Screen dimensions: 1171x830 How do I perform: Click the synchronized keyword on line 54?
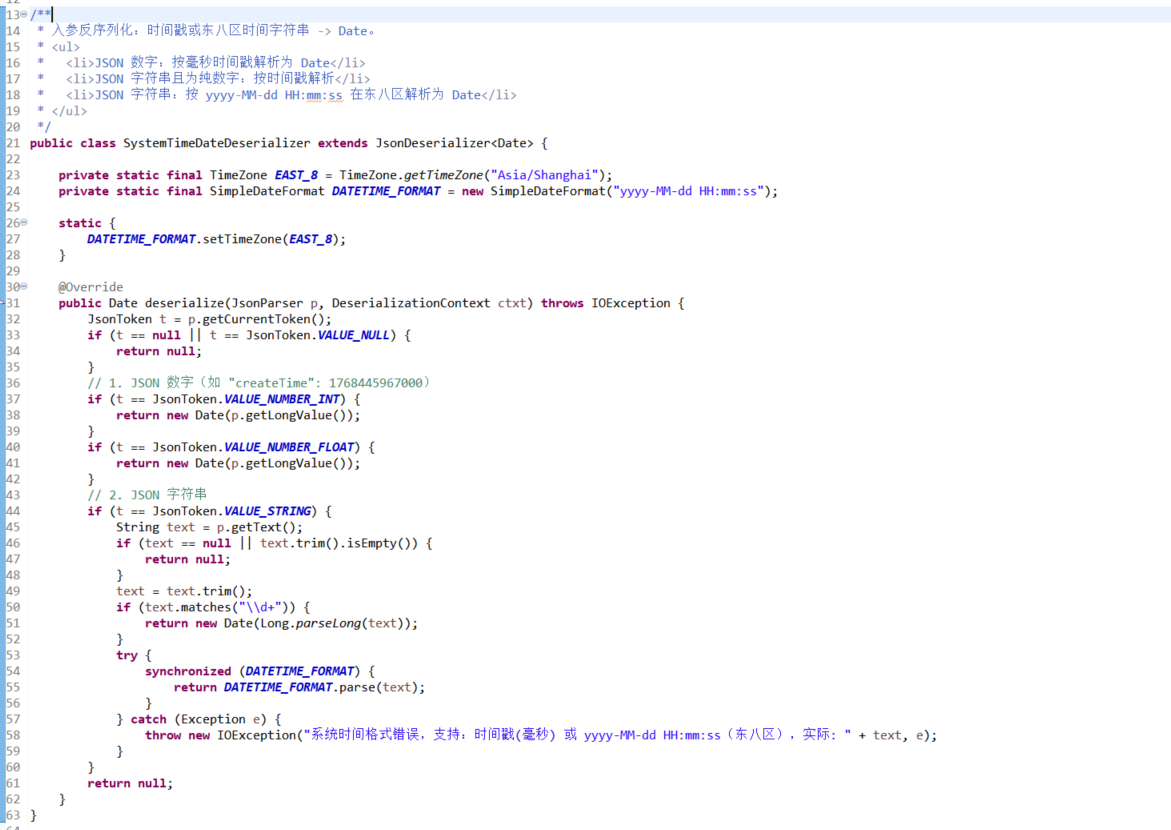click(188, 671)
